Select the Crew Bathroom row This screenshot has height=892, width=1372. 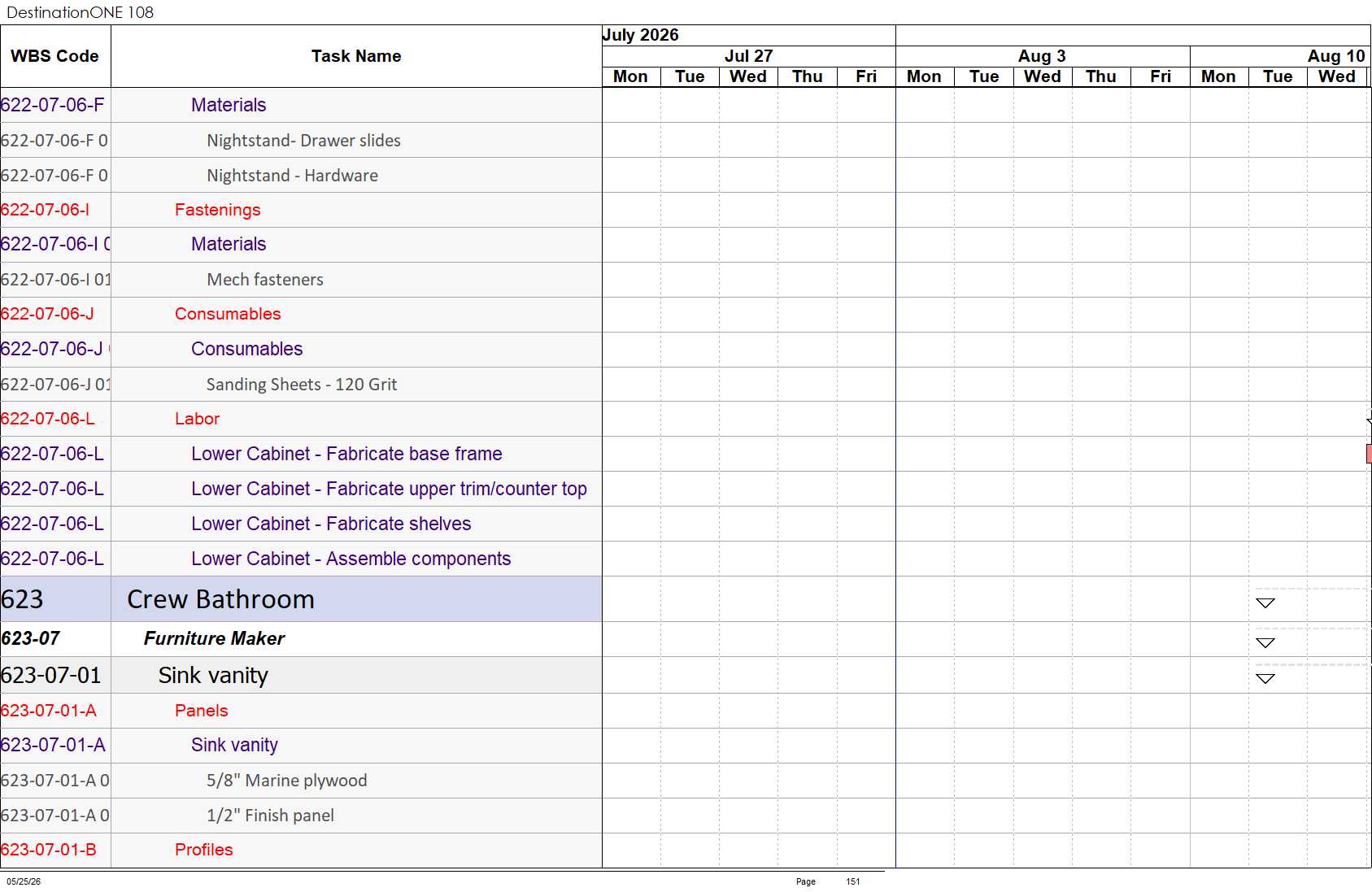coord(301,599)
